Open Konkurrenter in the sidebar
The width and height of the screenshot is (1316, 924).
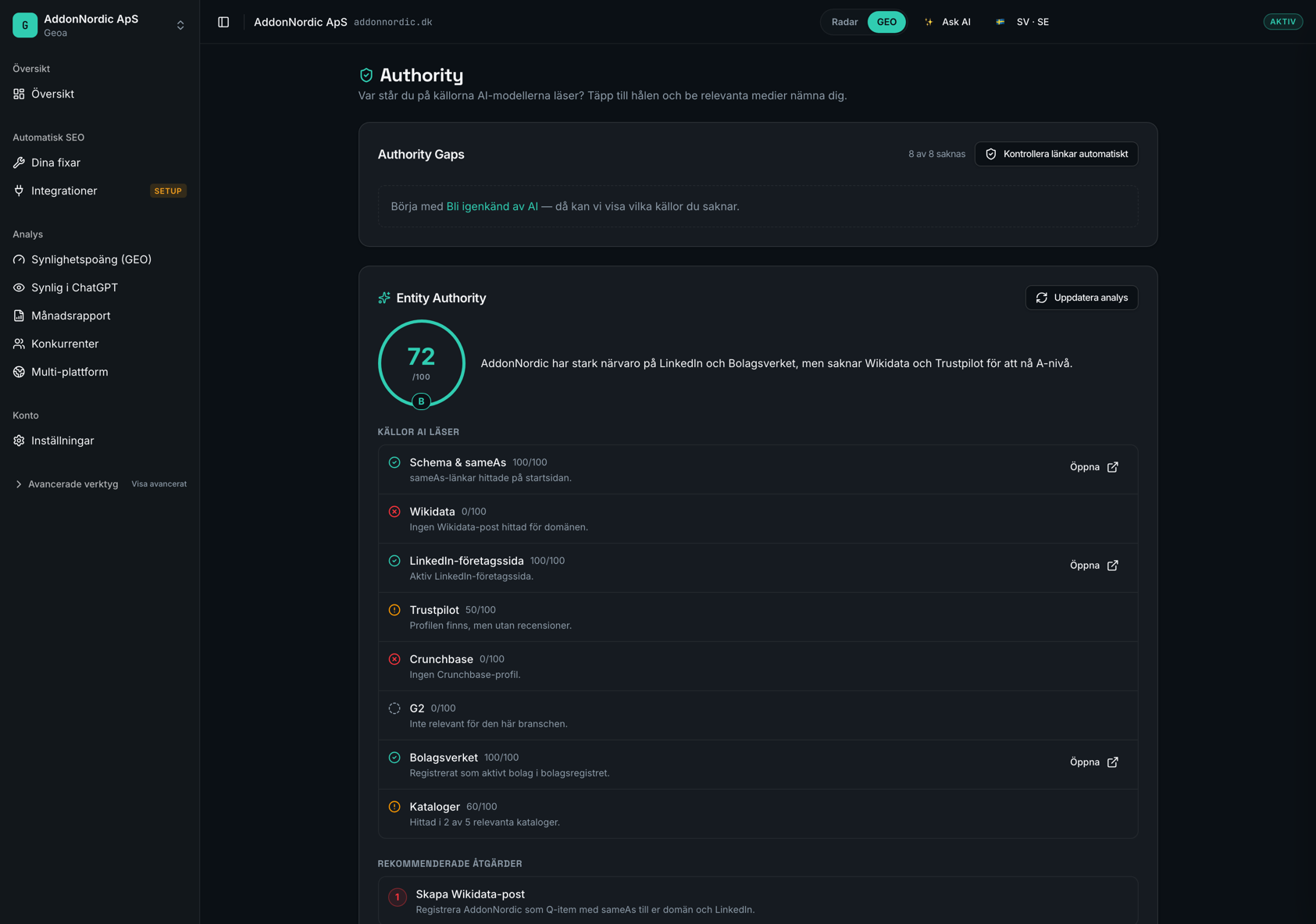pyautogui.click(x=99, y=344)
